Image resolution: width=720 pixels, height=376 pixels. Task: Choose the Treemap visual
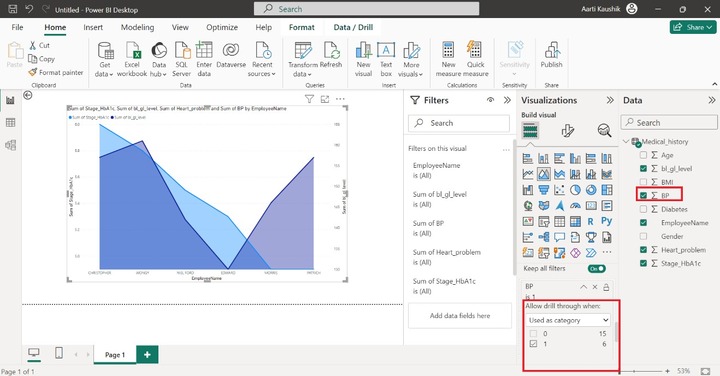(607, 190)
